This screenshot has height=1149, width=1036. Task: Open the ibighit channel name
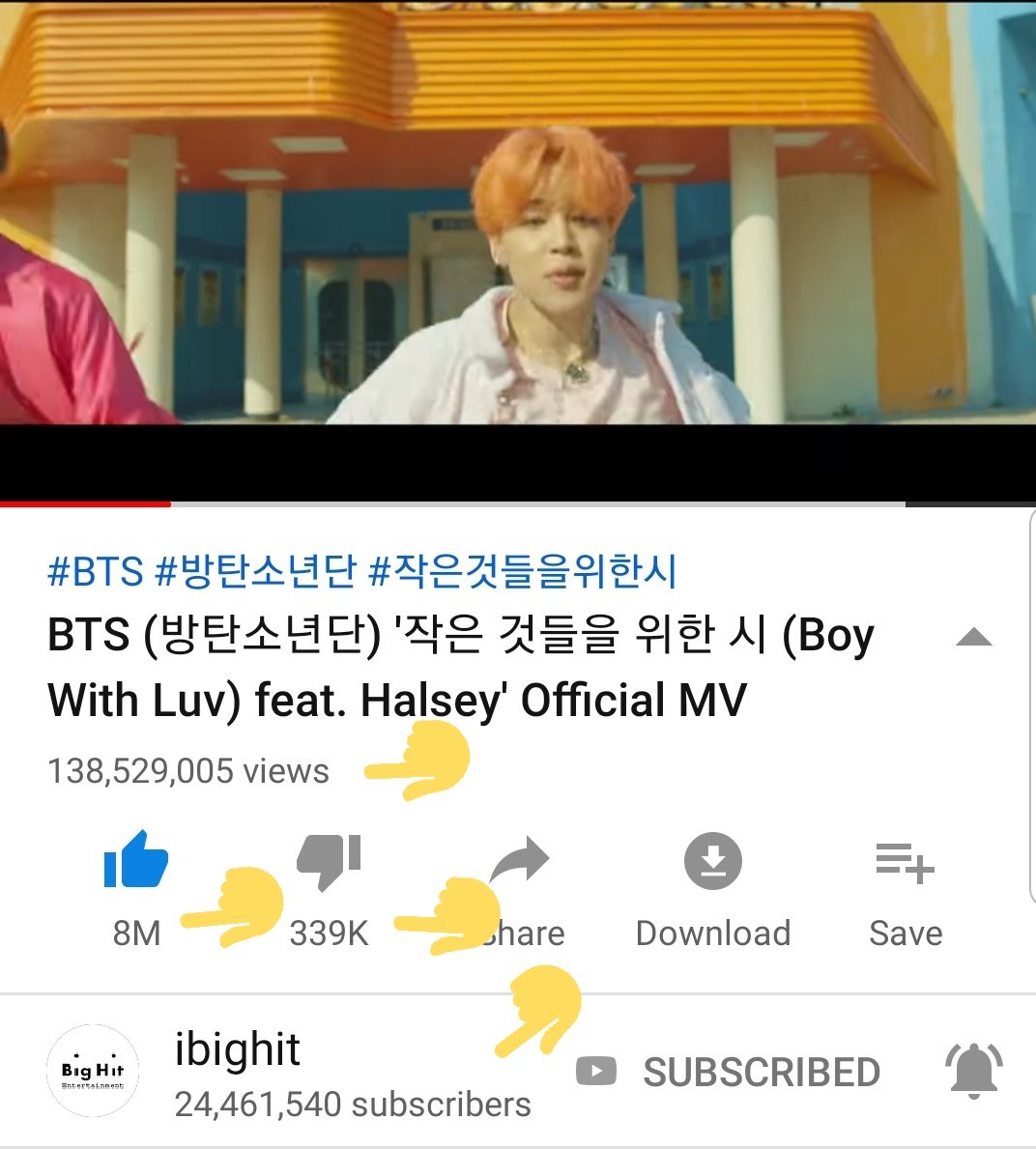click(238, 1048)
